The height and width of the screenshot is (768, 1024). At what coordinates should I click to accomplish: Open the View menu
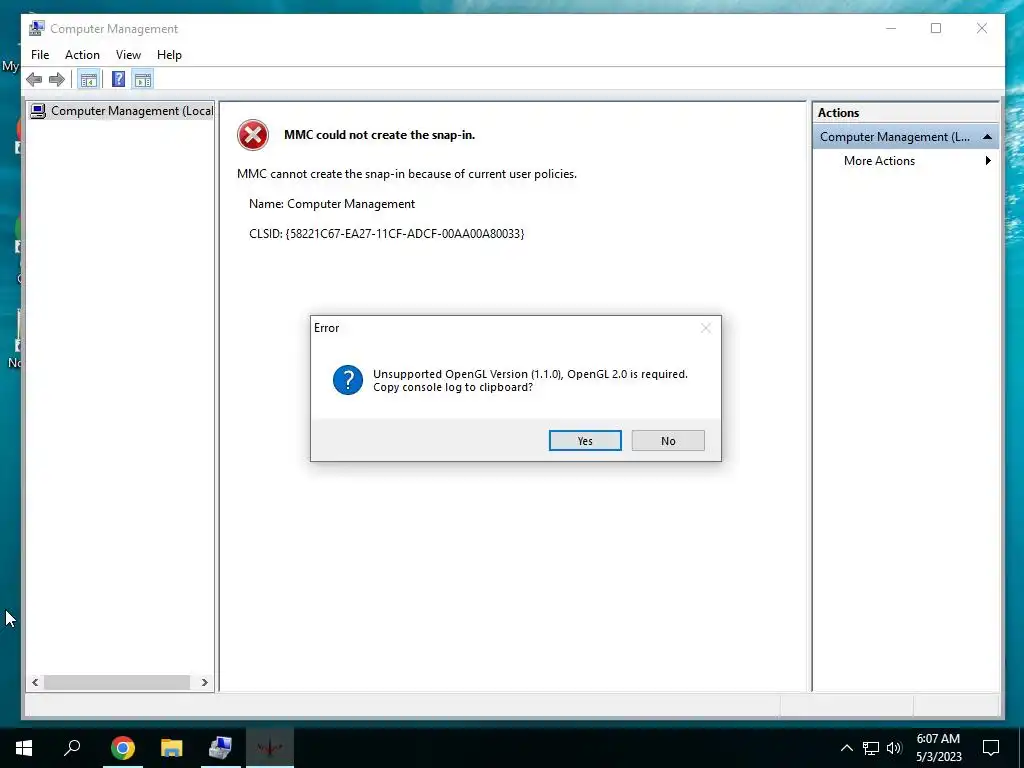[x=128, y=55]
